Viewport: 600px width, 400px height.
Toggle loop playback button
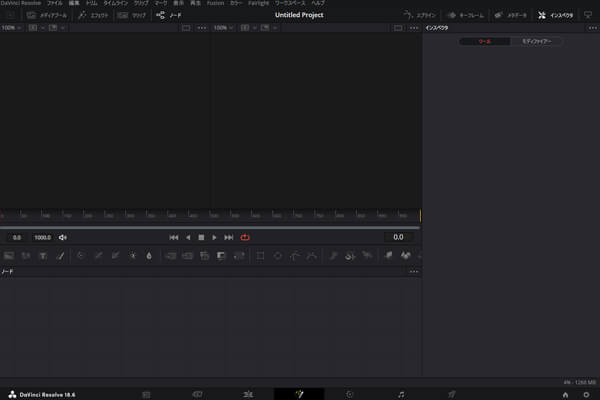245,237
